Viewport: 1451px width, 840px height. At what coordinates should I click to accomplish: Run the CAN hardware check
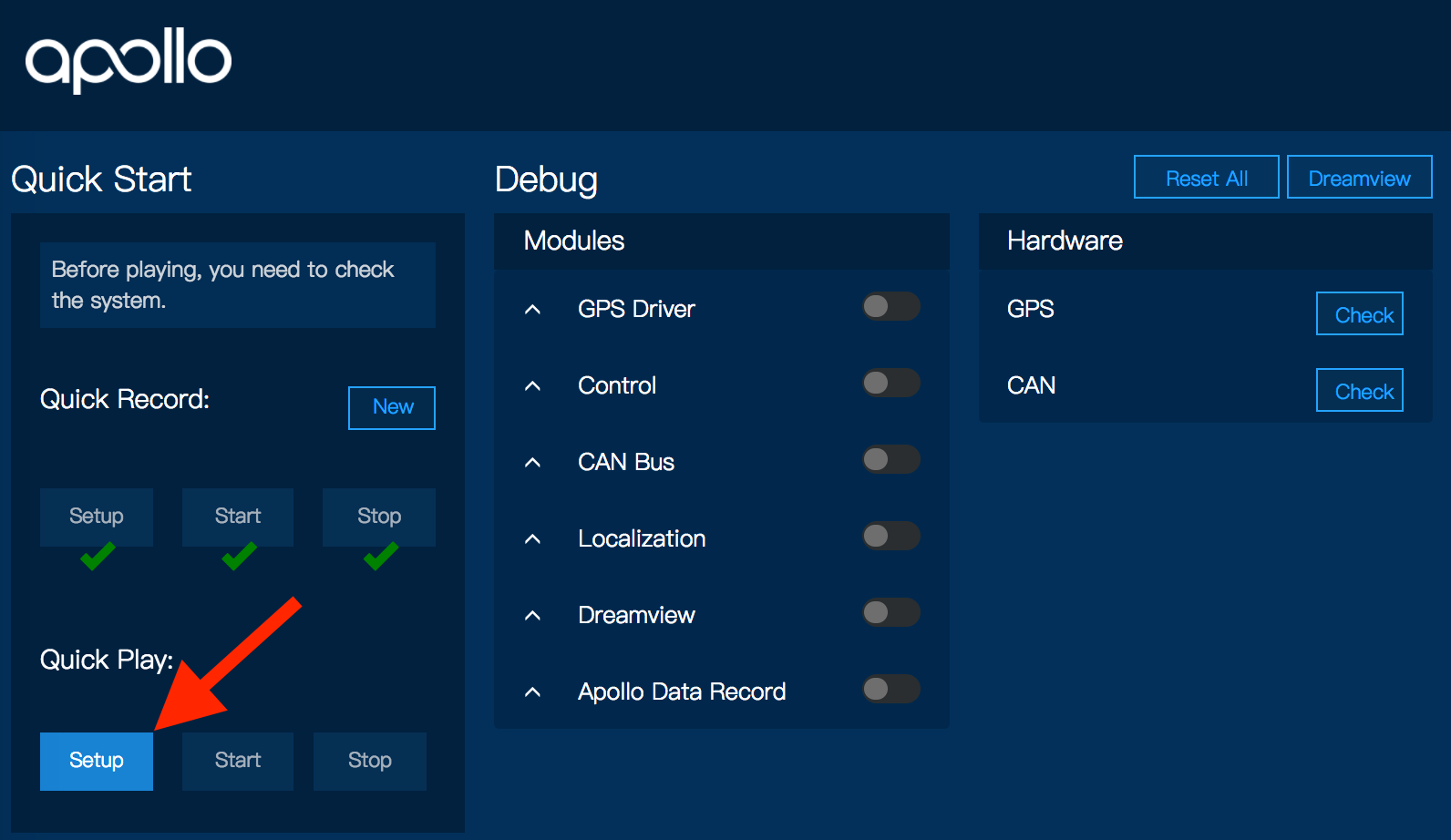click(x=1359, y=391)
